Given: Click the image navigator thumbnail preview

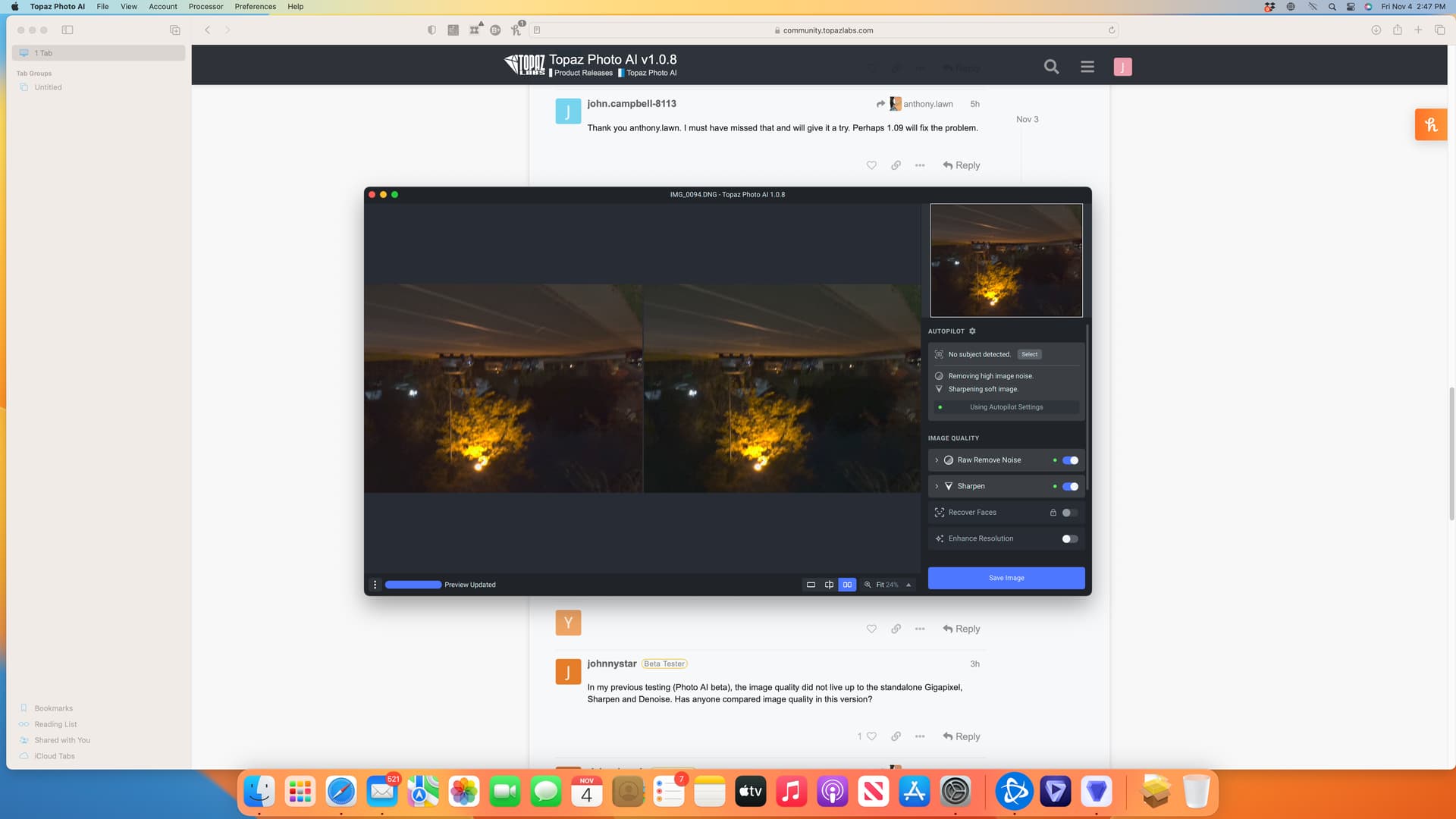Looking at the screenshot, I should (x=1006, y=260).
